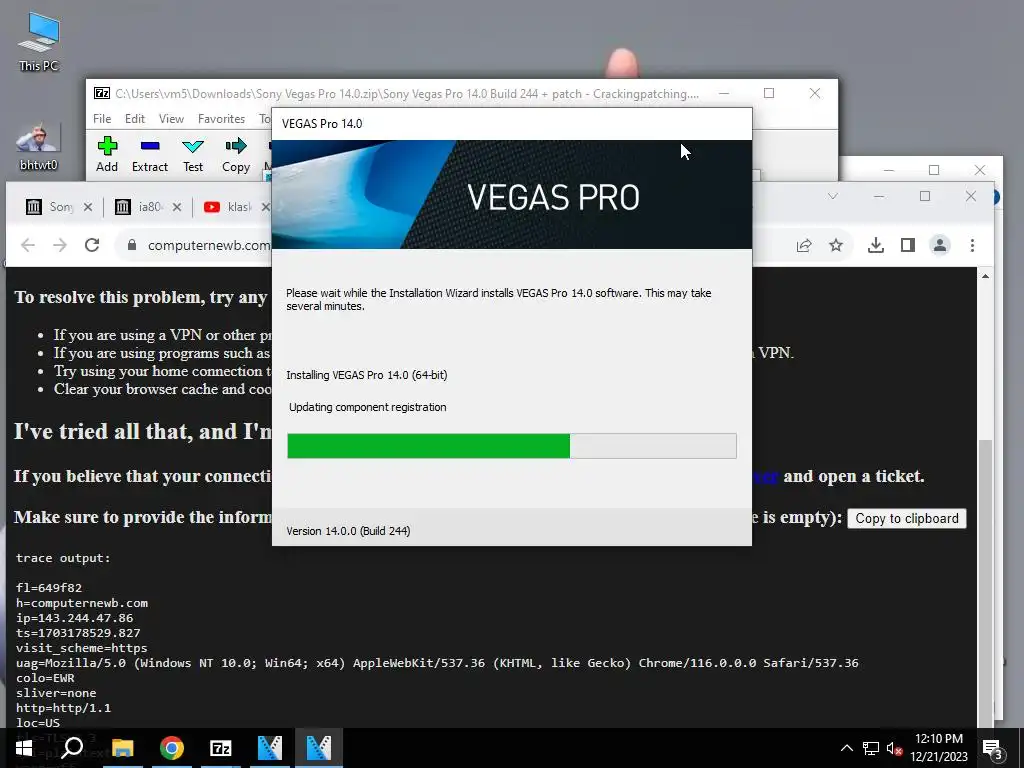The width and height of the screenshot is (1024, 768).
Task: Go forward in Chrome browser
Action: (59, 245)
